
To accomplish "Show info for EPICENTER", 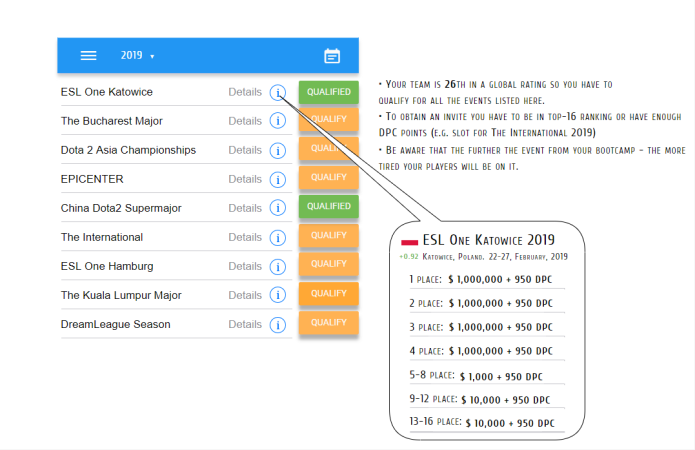I will [278, 179].
